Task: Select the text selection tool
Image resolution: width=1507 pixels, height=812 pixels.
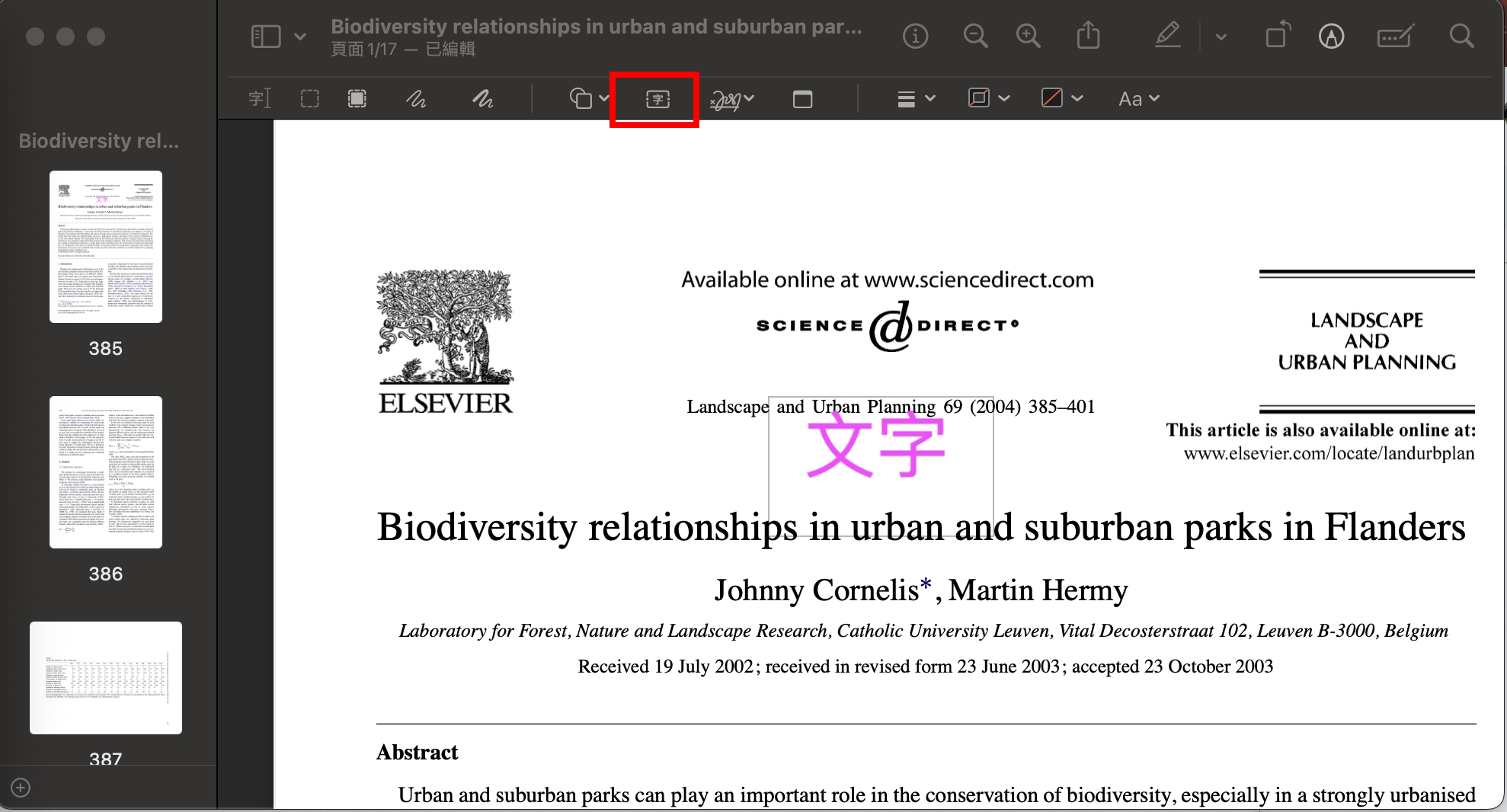Action: 259,99
